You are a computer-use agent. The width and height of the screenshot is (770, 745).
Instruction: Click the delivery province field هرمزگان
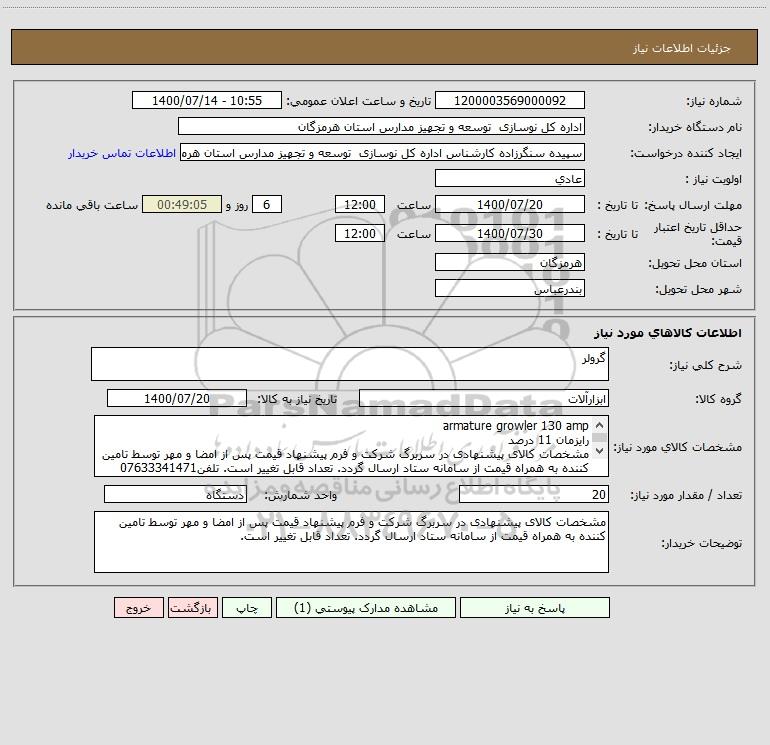tap(510, 262)
